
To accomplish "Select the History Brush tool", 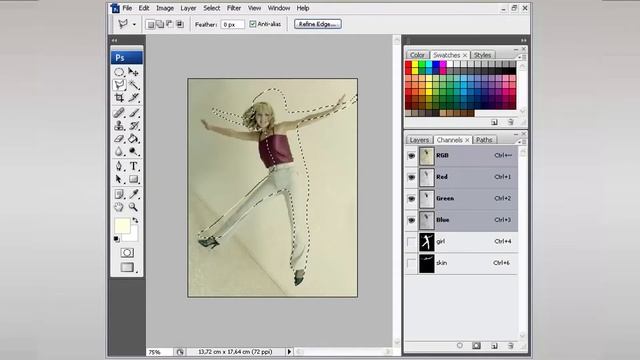I will [x=133, y=125].
